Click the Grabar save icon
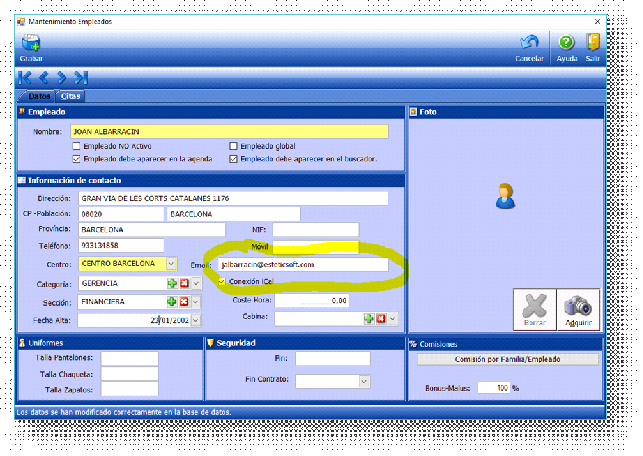Screen dimensions: 643x456 [30, 44]
